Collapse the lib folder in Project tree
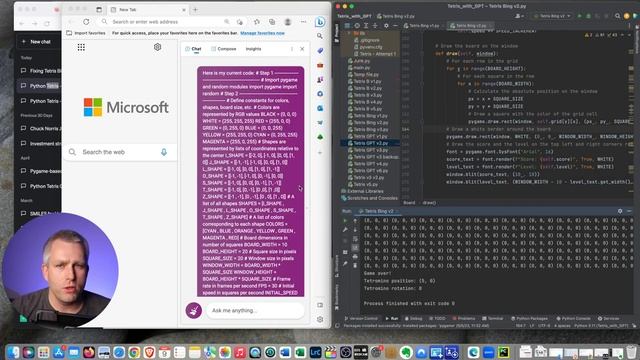The height and width of the screenshot is (360, 640). click(x=349, y=33)
